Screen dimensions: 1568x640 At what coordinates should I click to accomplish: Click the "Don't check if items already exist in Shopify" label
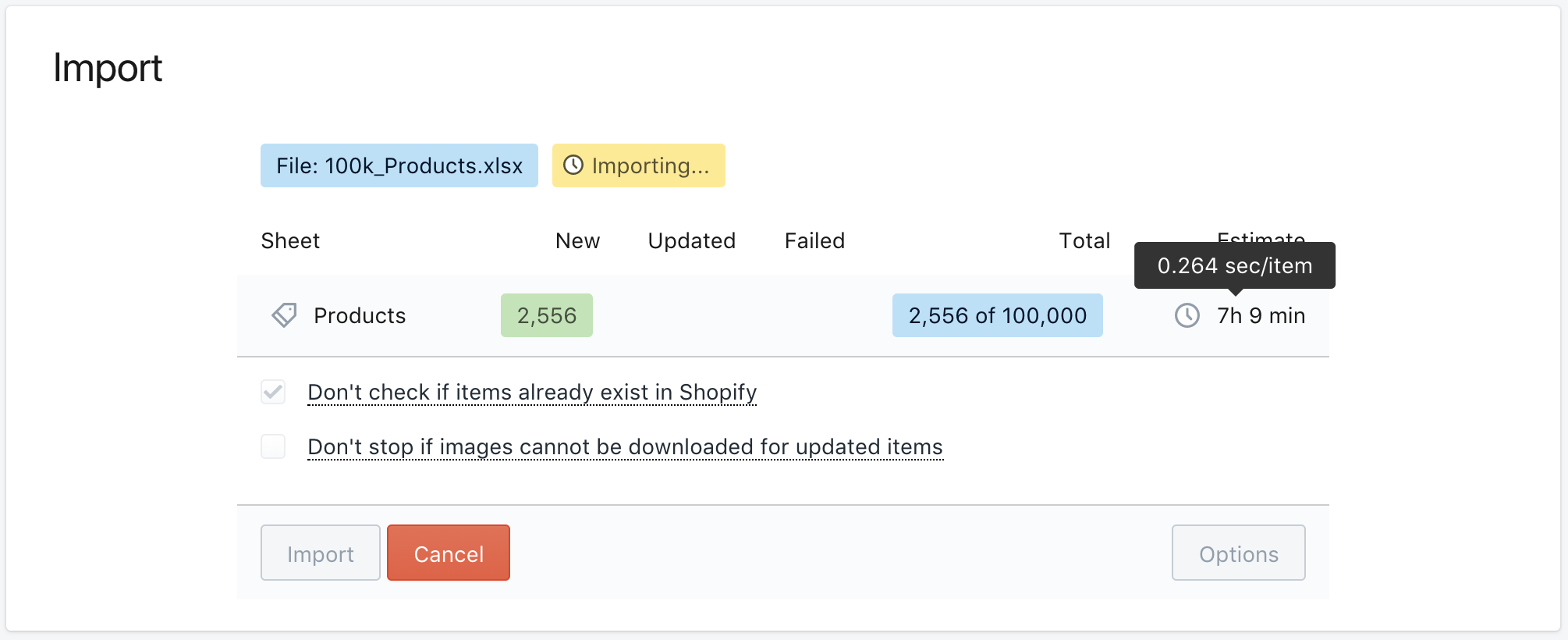[x=532, y=392]
